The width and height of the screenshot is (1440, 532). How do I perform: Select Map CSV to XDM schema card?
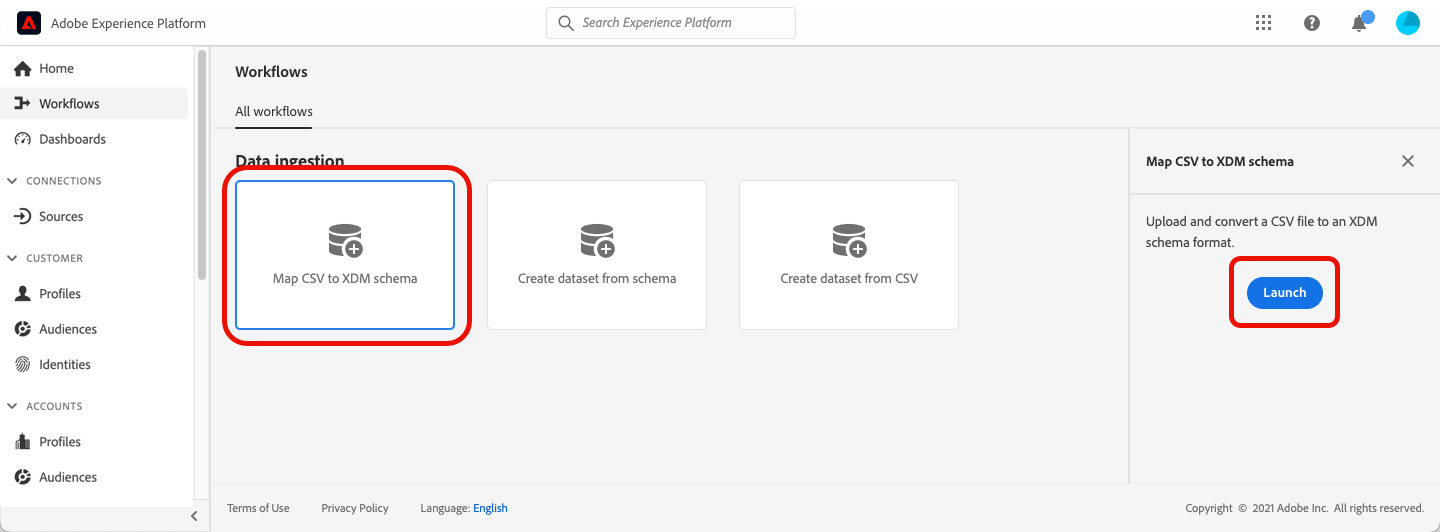[345, 255]
